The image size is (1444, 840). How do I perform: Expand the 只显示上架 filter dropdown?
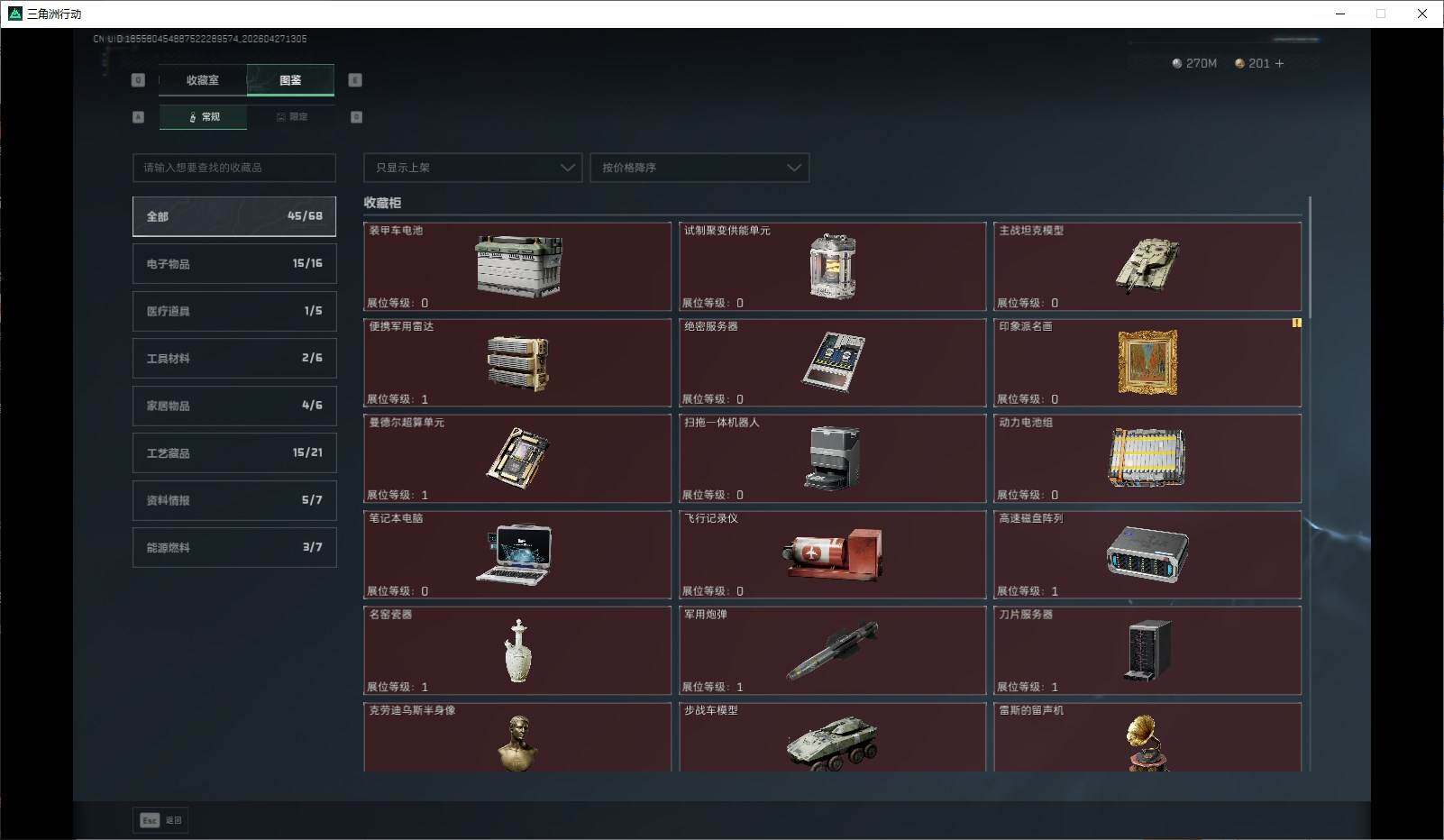[x=473, y=168]
